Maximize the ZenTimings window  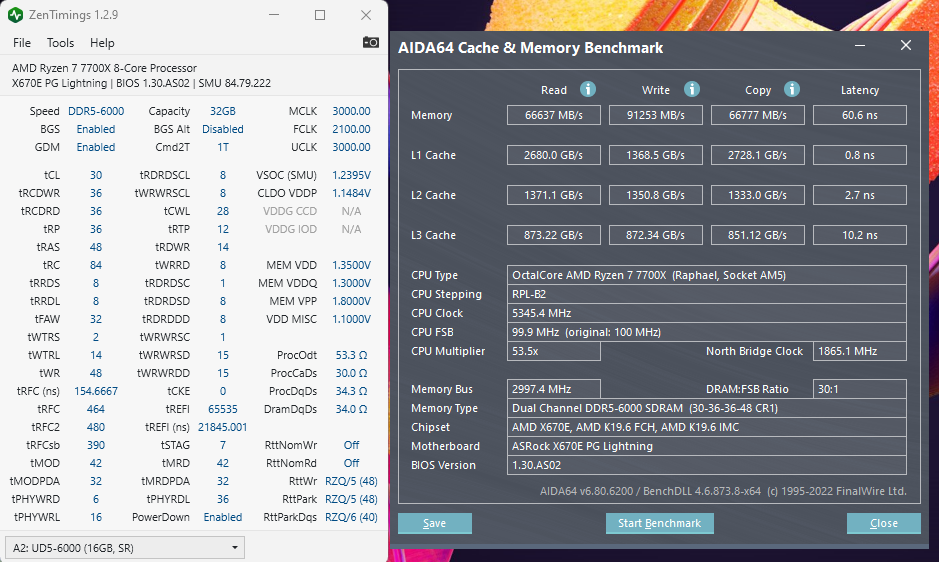320,15
